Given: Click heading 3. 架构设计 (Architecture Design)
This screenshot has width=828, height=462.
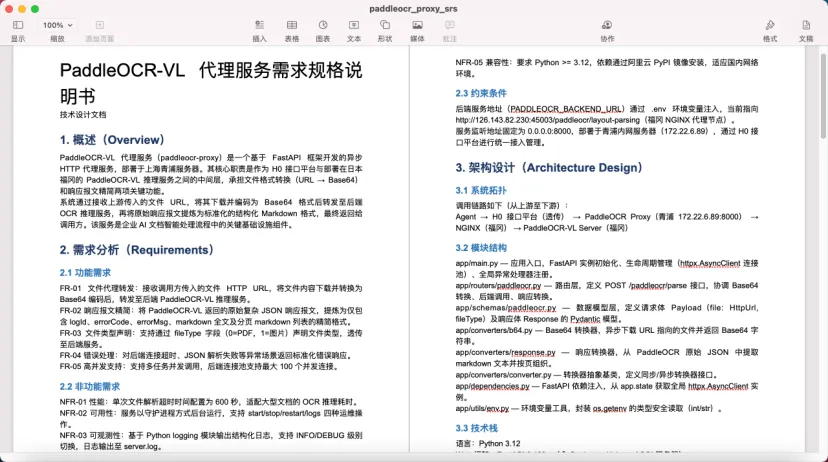Looking at the screenshot, I should (x=549, y=168).
